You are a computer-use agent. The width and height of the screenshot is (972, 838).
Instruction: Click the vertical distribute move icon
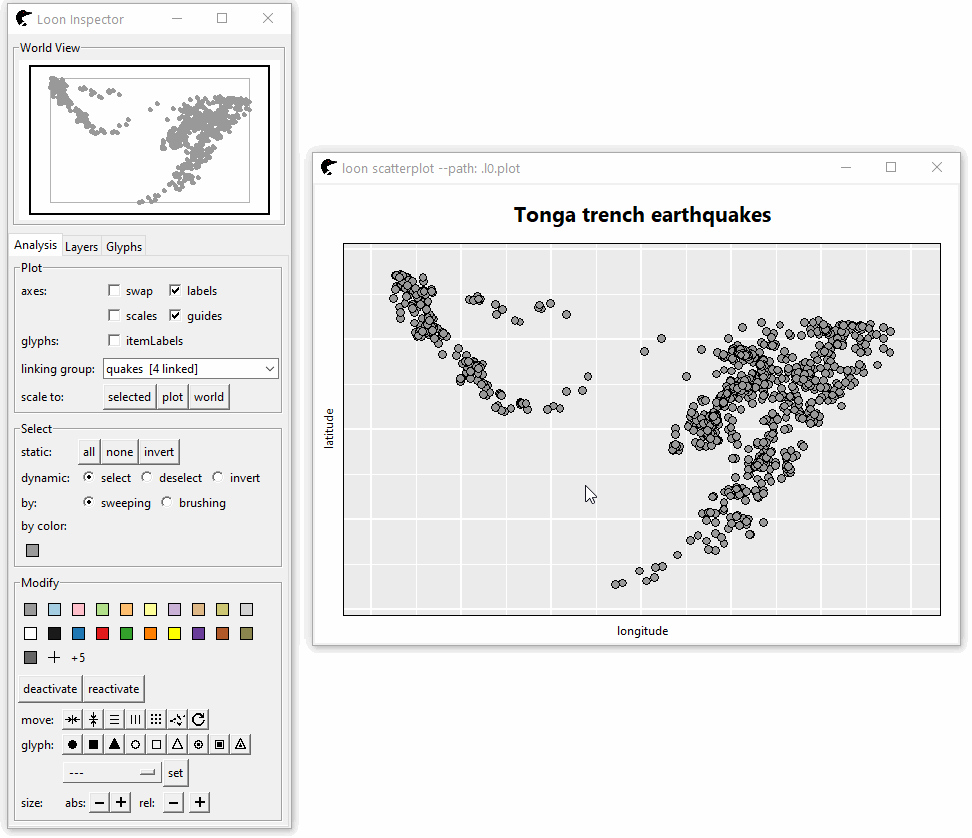point(114,719)
